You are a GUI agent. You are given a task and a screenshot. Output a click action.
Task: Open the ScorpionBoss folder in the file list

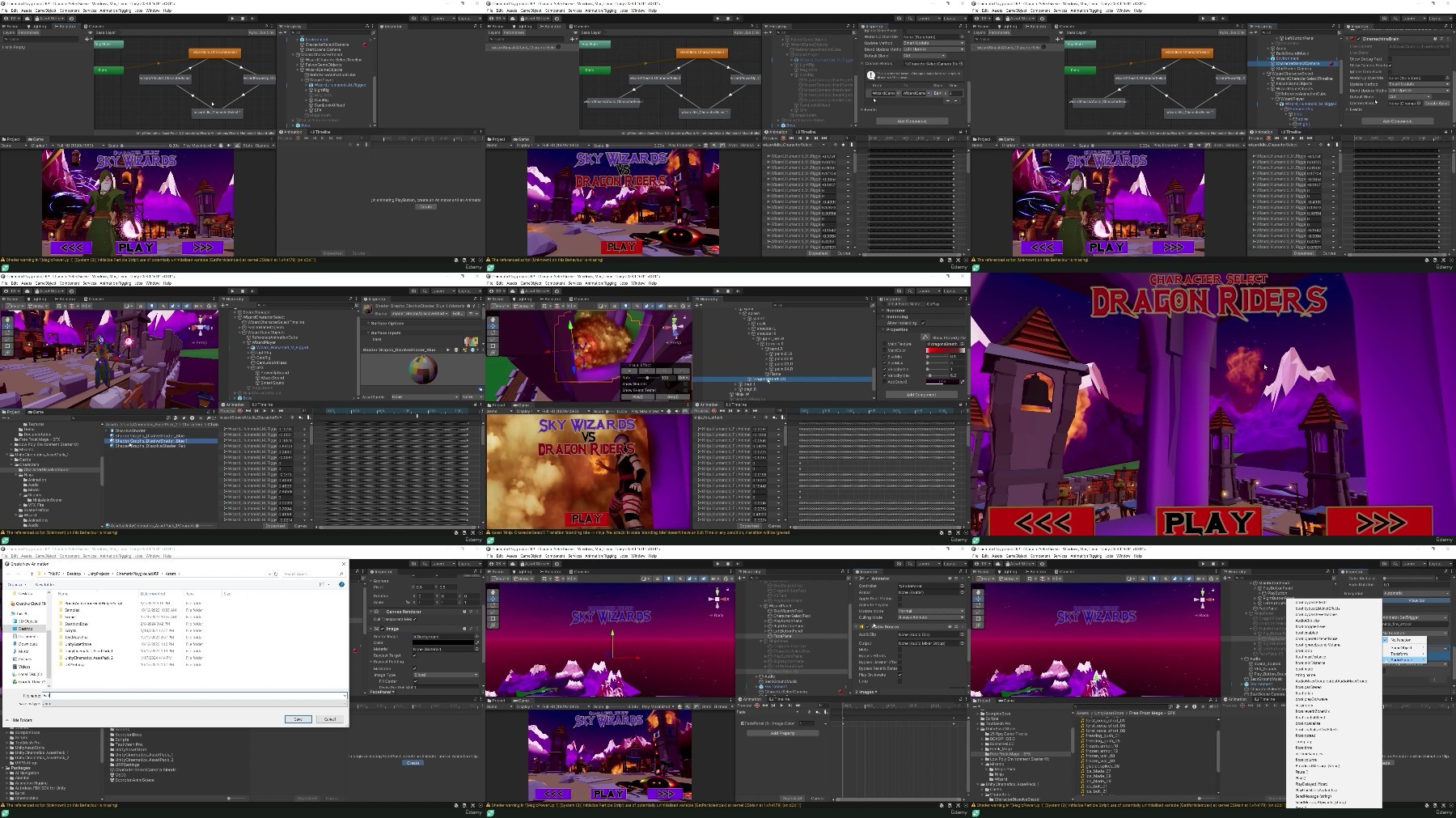click(75, 624)
